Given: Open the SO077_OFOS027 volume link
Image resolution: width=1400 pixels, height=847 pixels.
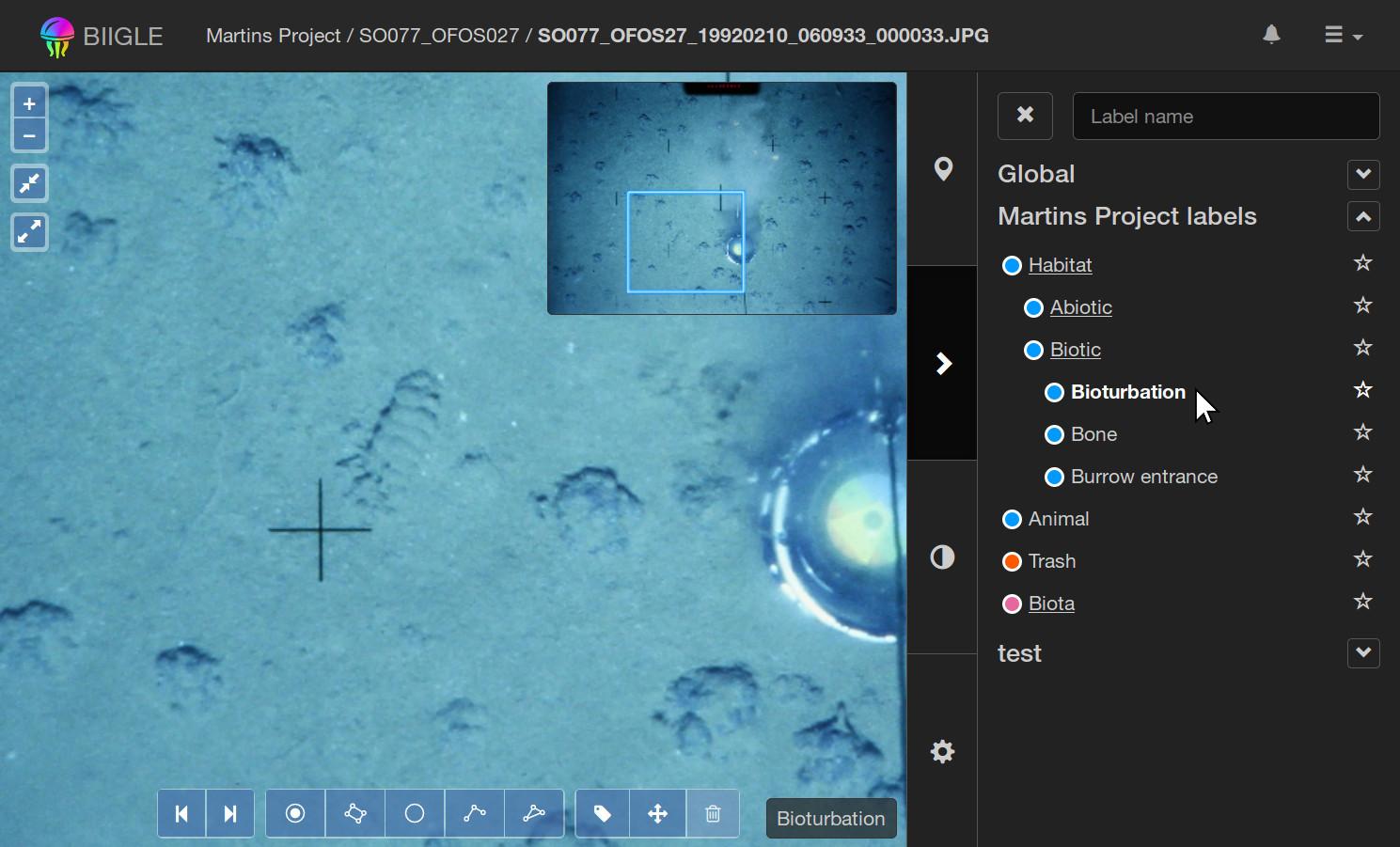Looking at the screenshot, I should (x=438, y=36).
